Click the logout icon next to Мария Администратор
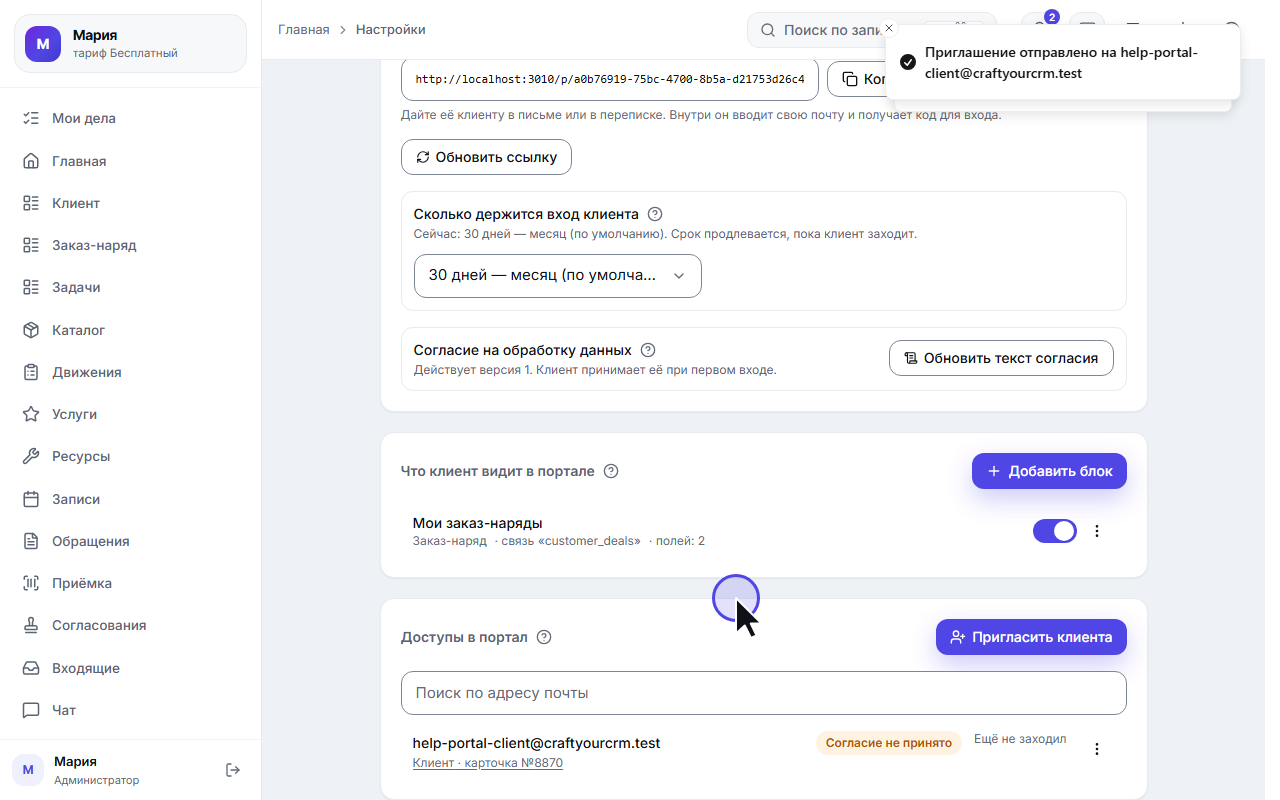Viewport: 1280px width, 800px height. tap(233, 770)
